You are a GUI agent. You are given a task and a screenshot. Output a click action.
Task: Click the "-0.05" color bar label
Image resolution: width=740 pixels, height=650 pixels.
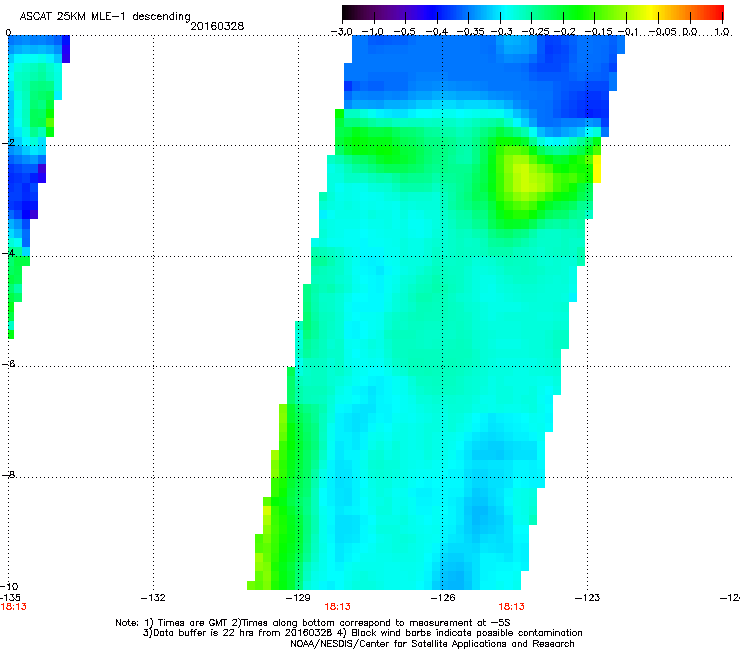663,32
